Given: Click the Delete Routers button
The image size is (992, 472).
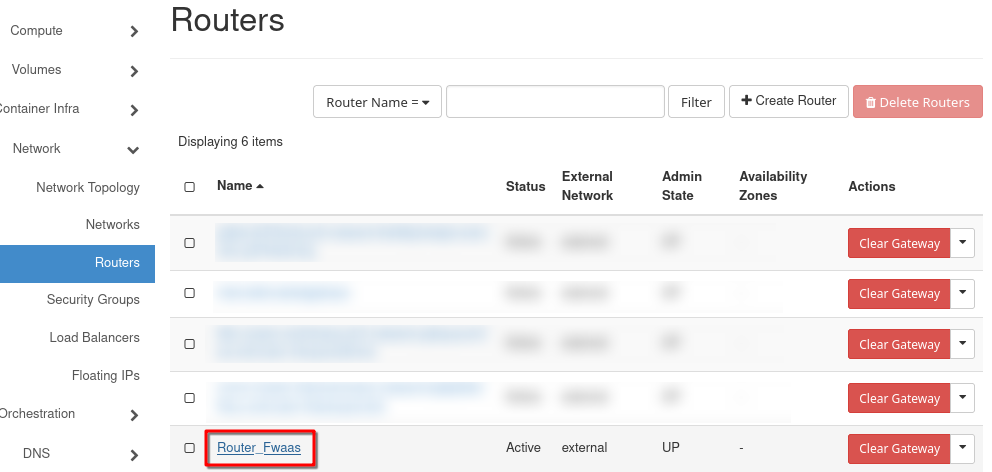Looking at the screenshot, I should [917, 102].
